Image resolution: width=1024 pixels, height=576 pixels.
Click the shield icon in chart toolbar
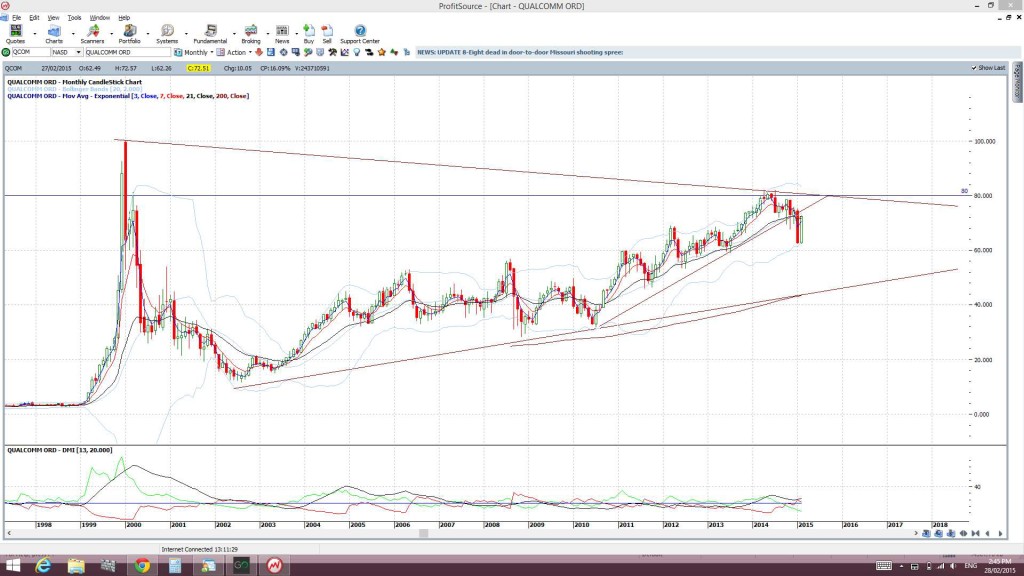[320, 52]
